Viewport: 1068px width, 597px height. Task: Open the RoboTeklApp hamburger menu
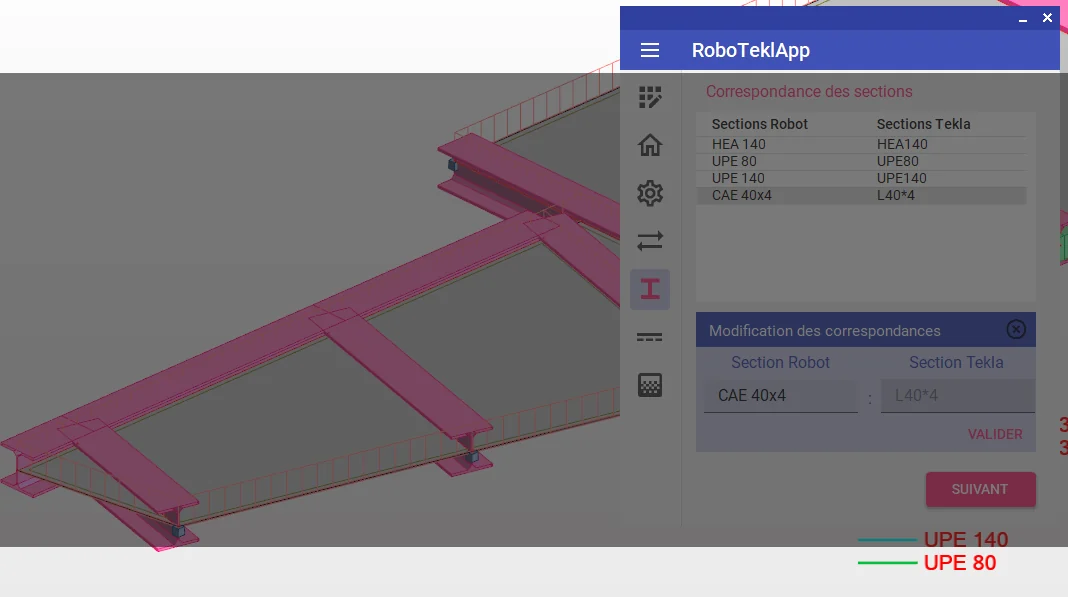tap(650, 50)
